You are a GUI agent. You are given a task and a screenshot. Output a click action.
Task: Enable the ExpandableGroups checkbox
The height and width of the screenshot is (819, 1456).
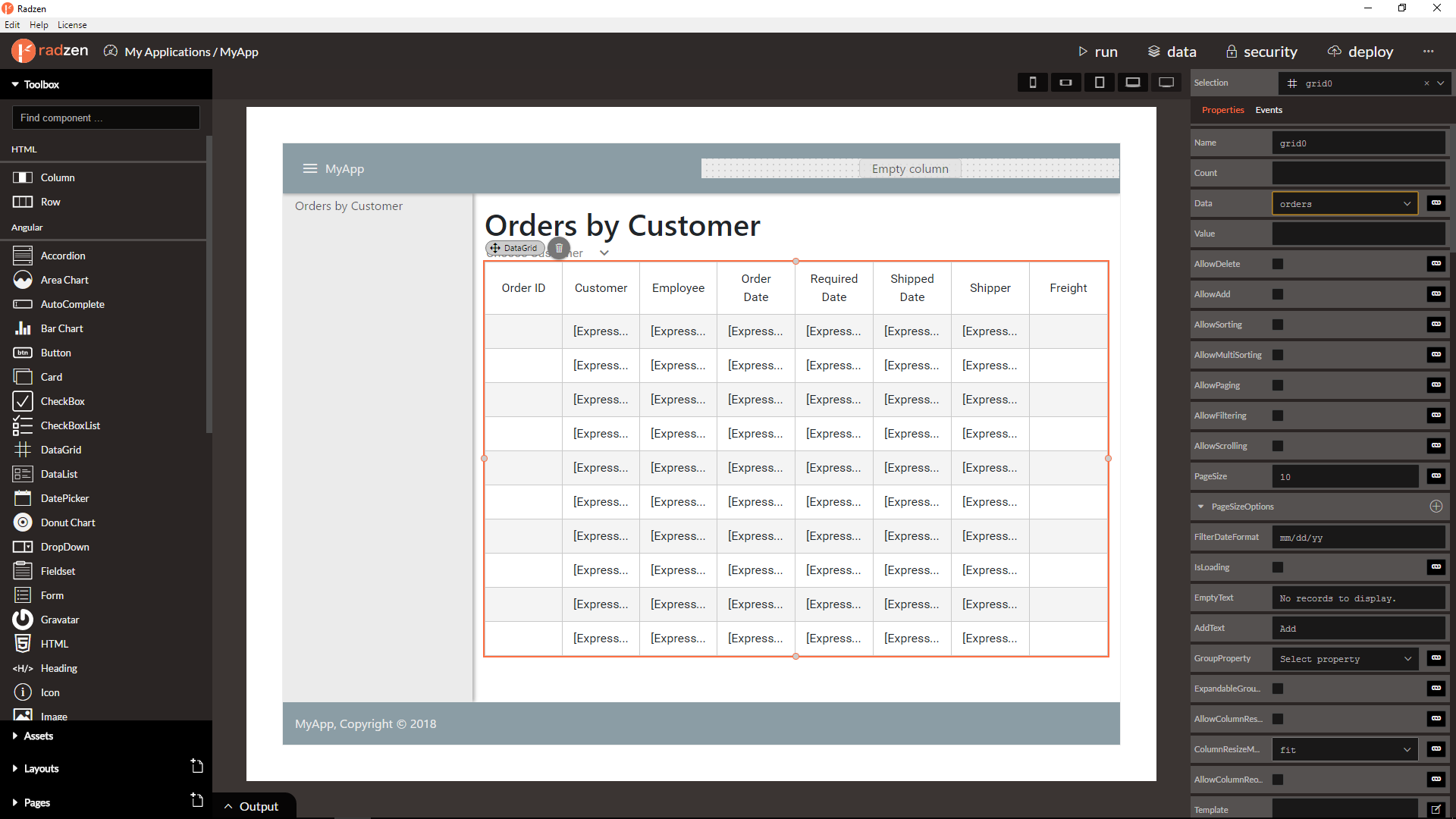point(1278,689)
